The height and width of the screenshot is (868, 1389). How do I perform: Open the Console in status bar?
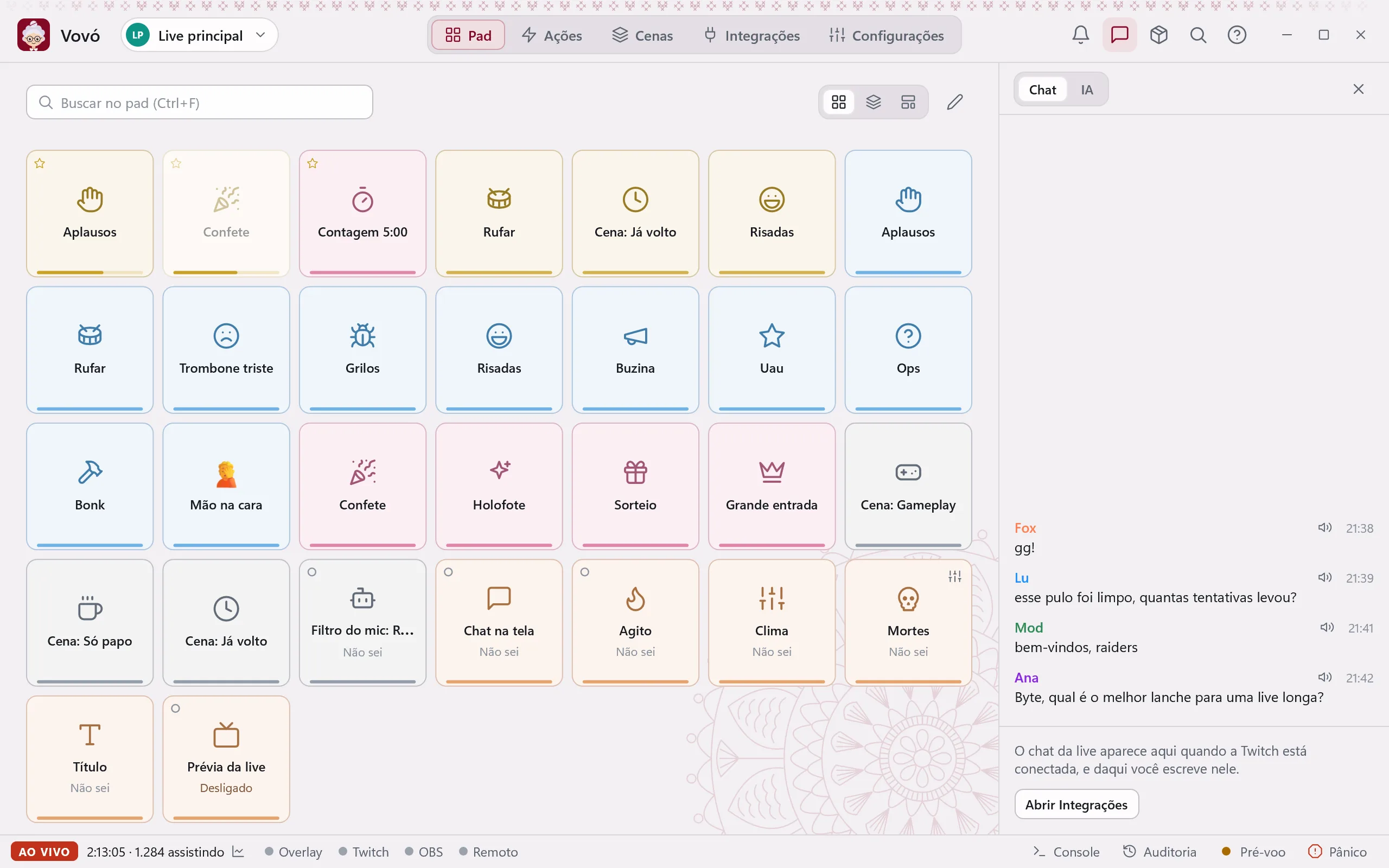(x=1066, y=851)
